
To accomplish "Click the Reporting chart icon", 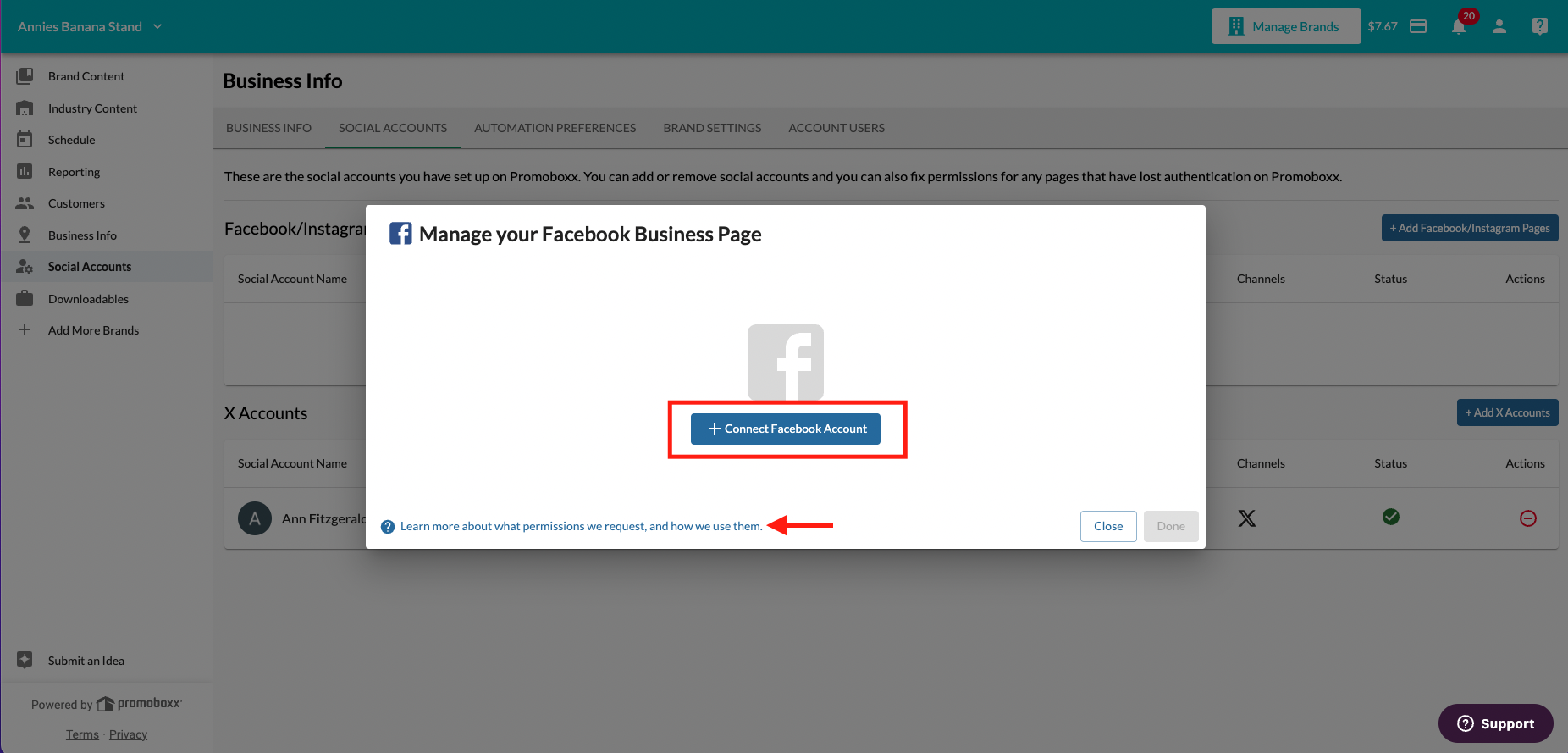I will tap(25, 172).
